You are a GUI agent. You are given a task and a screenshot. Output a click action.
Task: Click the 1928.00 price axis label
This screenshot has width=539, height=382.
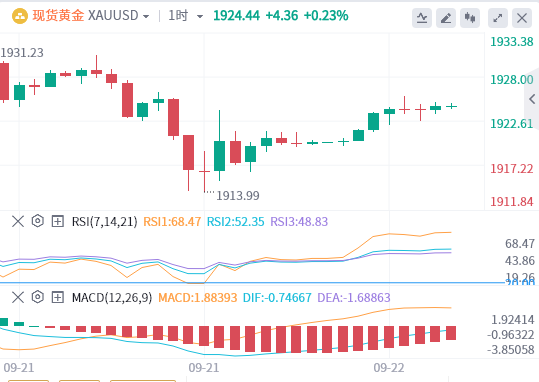[512, 80]
